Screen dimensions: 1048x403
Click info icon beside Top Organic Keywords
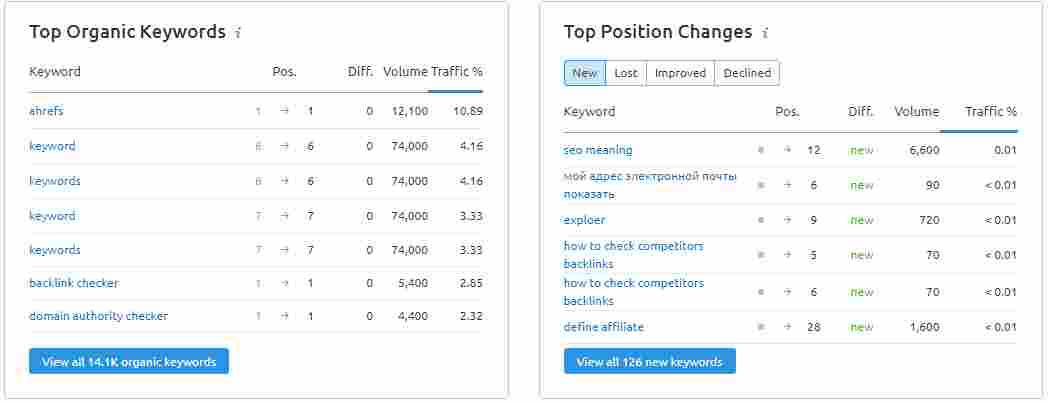click(x=238, y=33)
